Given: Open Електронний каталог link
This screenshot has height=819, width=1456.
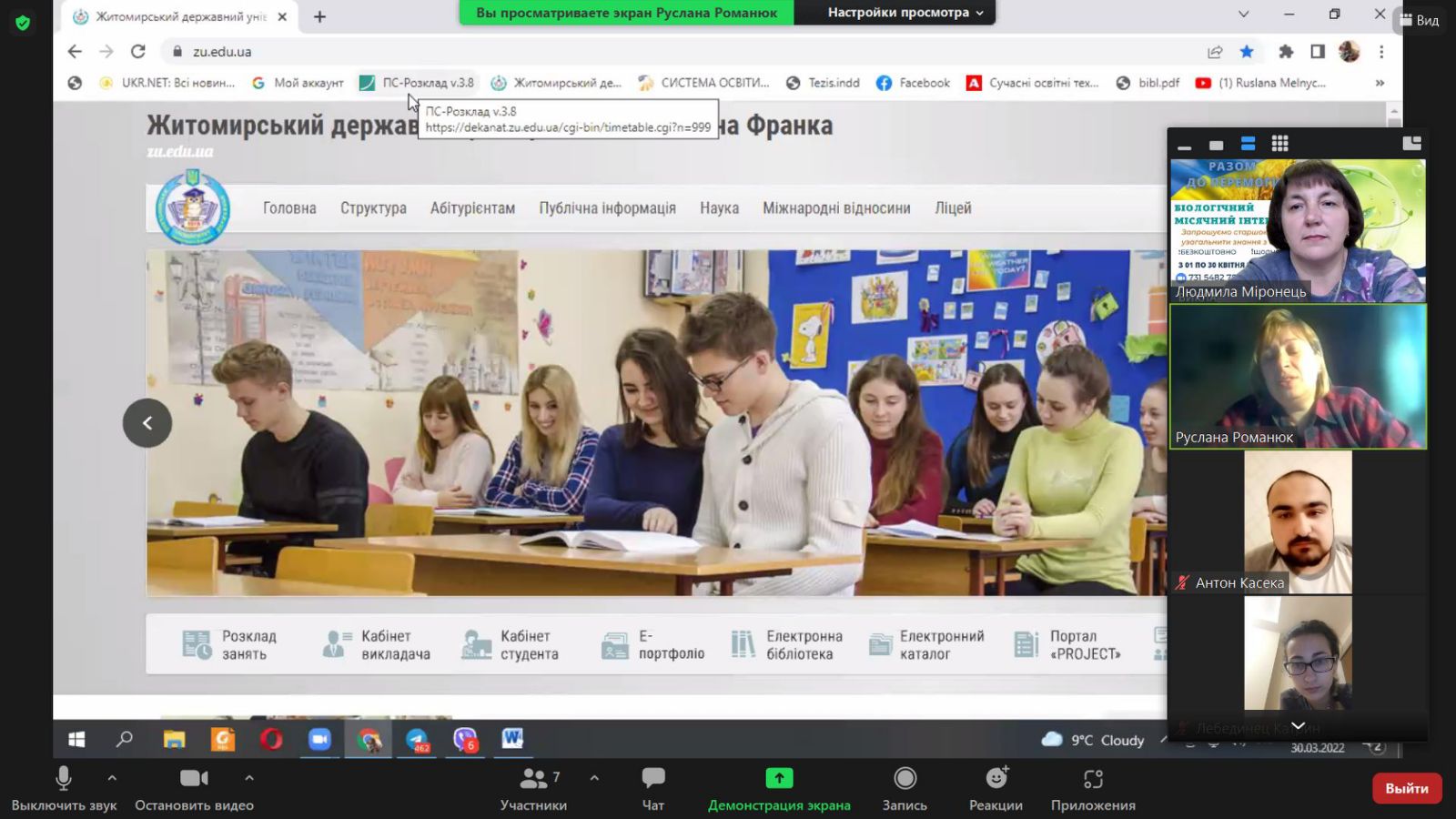Looking at the screenshot, I should point(926,644).
